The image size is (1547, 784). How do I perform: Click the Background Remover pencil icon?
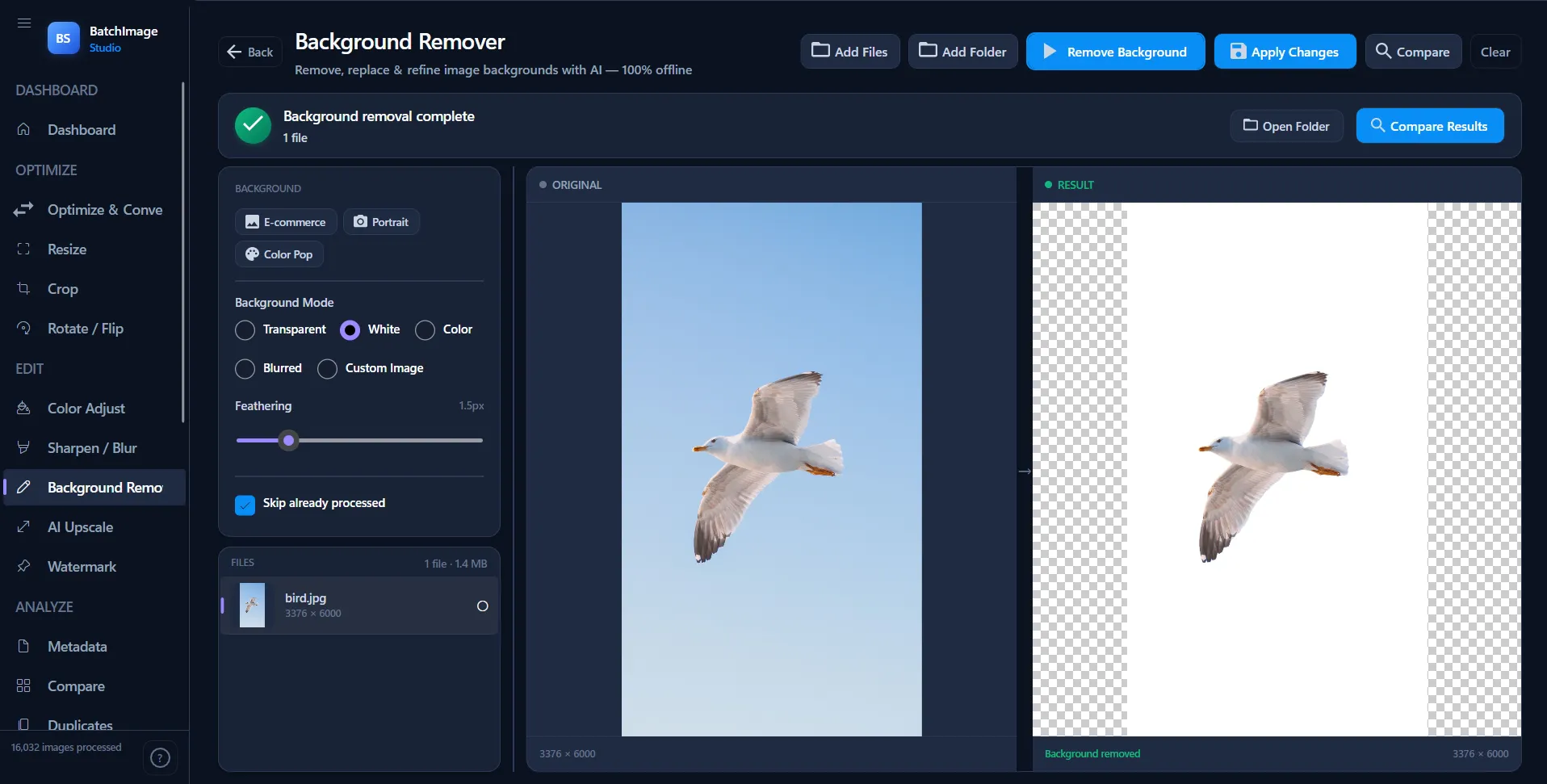tap(23, 487)
